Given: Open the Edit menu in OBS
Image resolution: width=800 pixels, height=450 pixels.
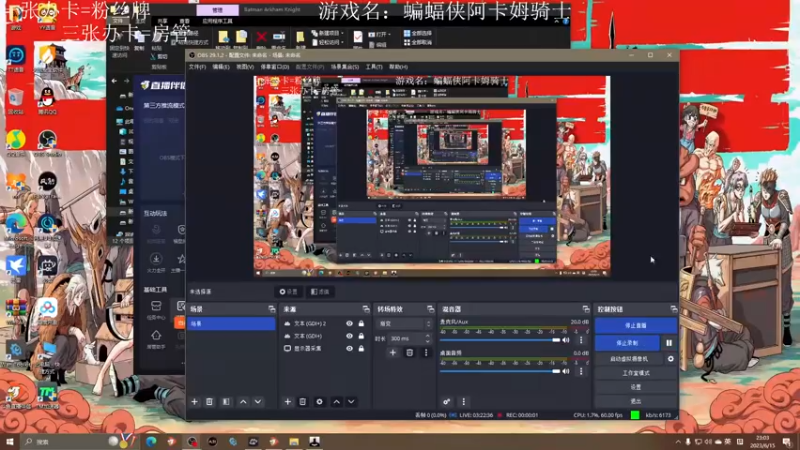Looking at the screenshot, I should (221, 67).
